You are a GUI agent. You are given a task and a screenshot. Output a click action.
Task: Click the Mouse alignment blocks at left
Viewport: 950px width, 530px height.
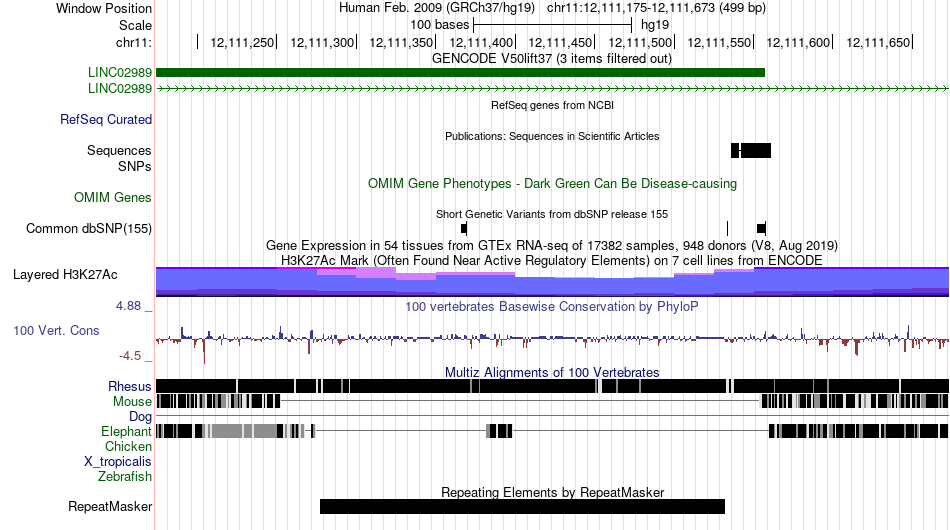point(218,401)
